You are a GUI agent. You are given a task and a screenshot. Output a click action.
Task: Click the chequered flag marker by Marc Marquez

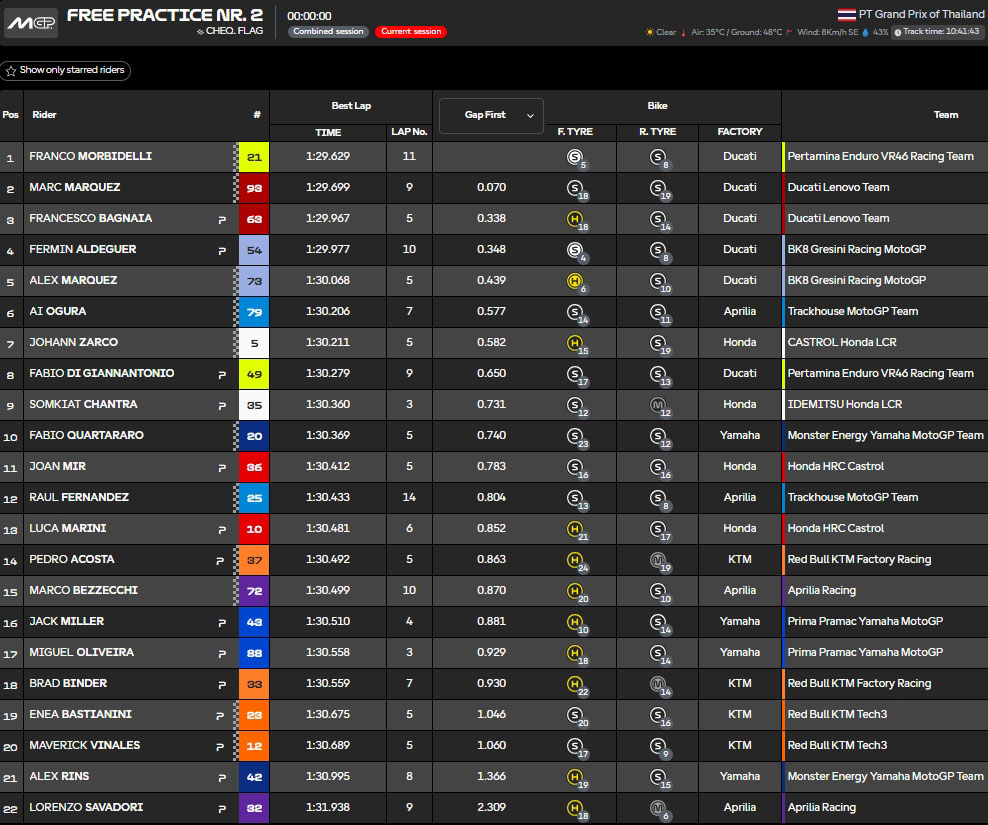[237, 188]
